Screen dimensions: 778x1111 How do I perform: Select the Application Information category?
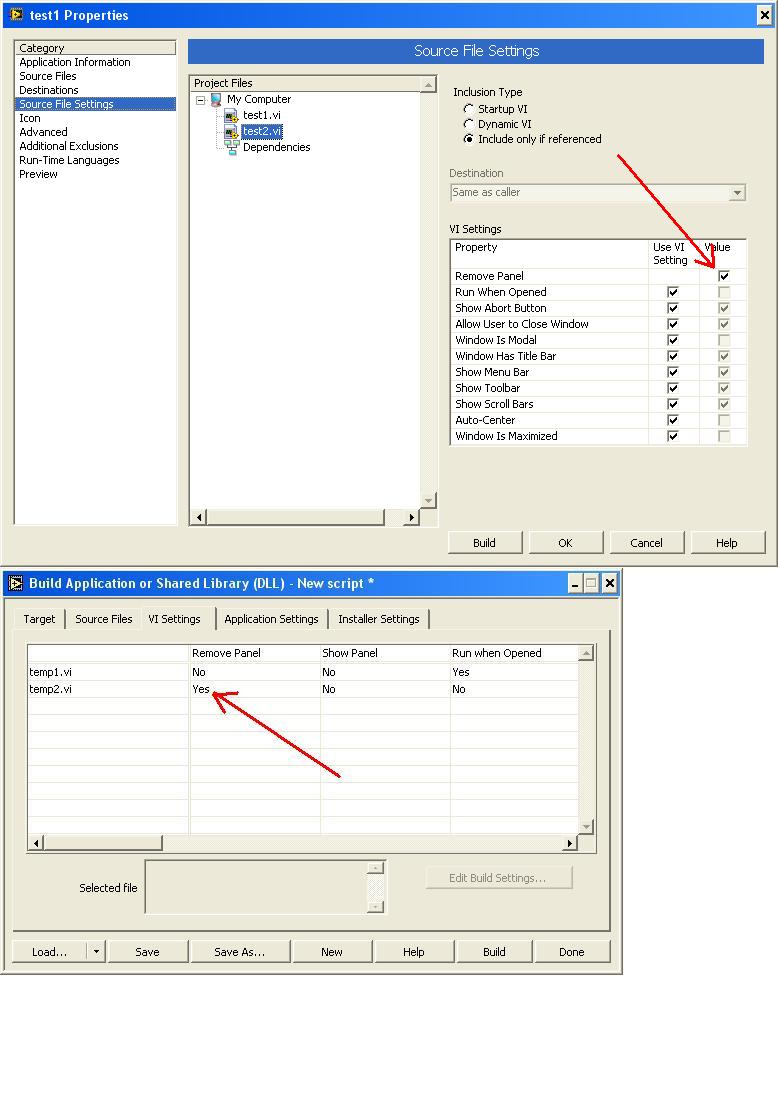click(95, 62)
